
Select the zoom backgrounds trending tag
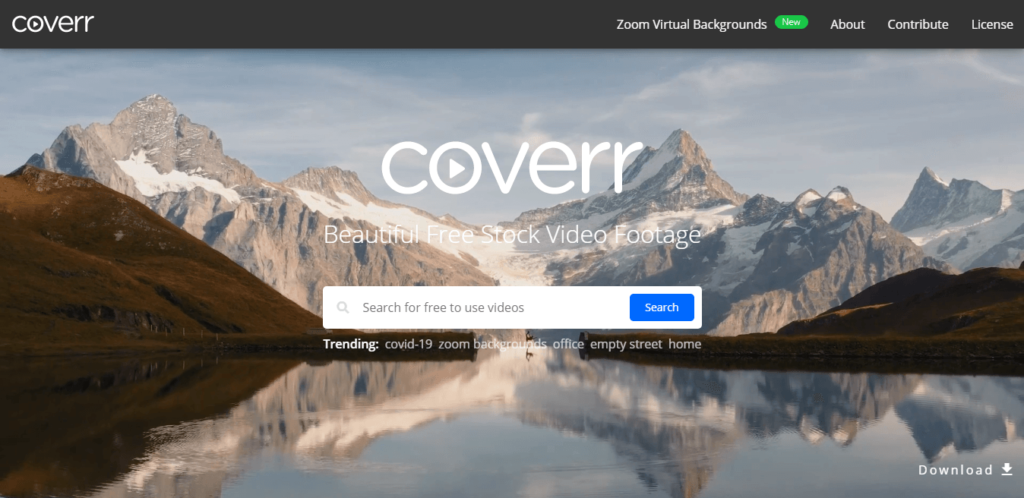pos(492,344)
